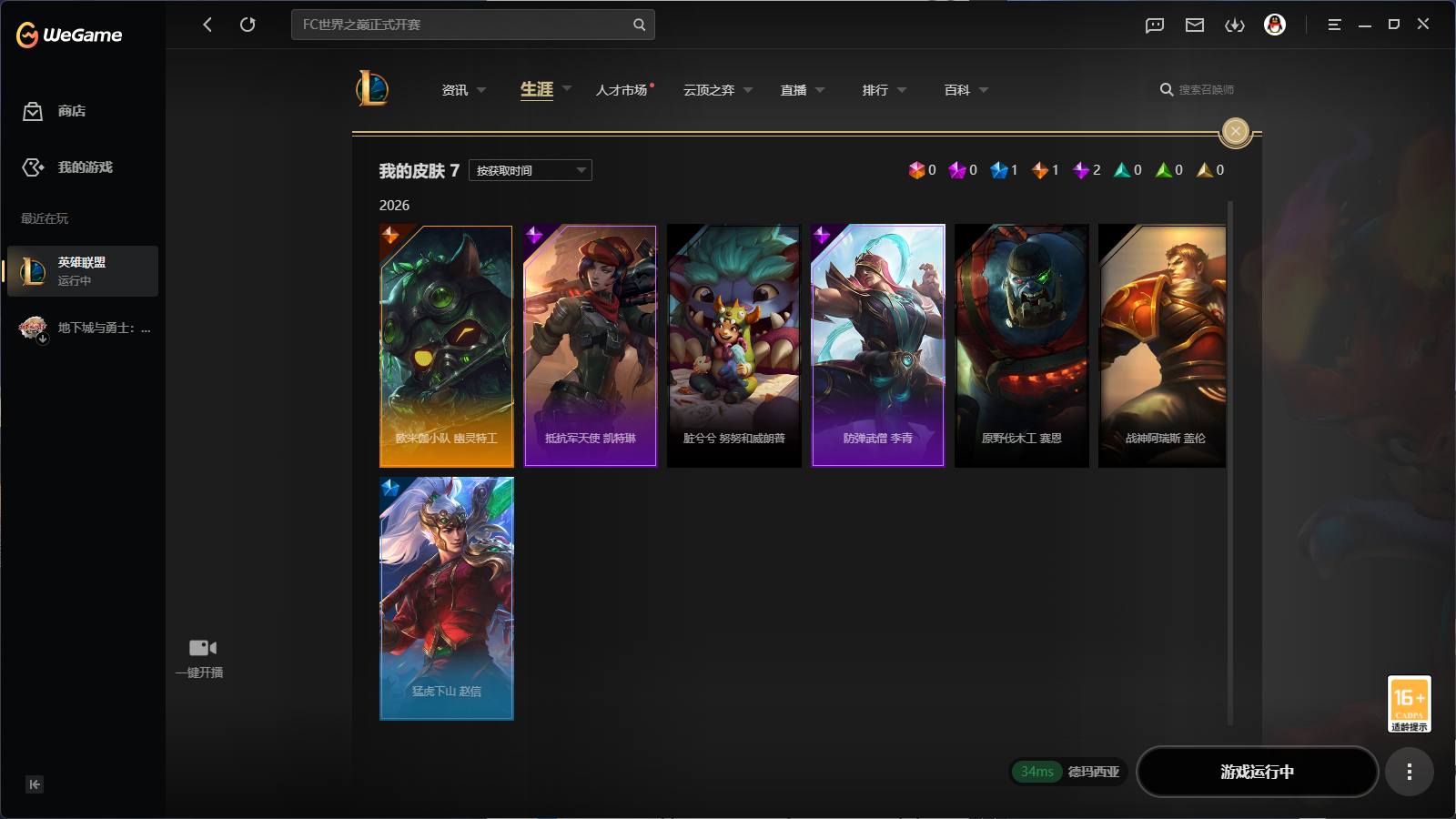Open the chat message icon in top bar

click(1155, 25)
